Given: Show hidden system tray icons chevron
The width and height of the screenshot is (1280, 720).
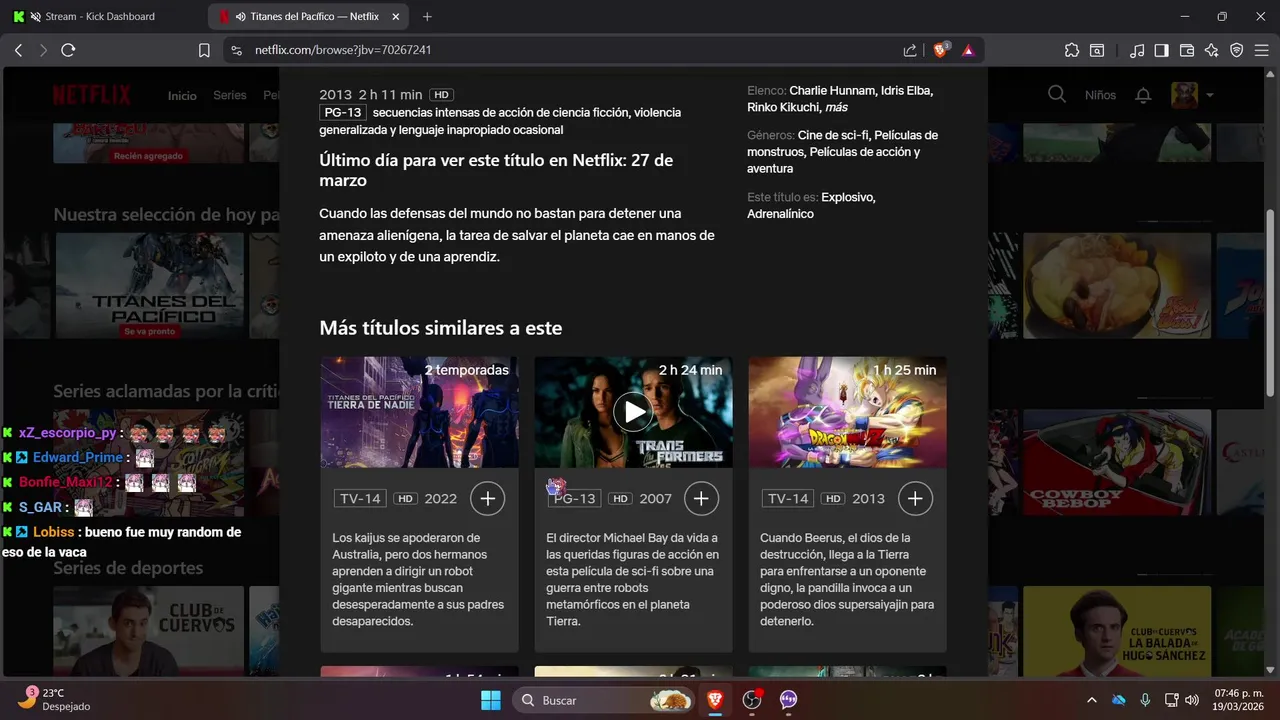Looking at the screenshot, I should [1091, 700].
